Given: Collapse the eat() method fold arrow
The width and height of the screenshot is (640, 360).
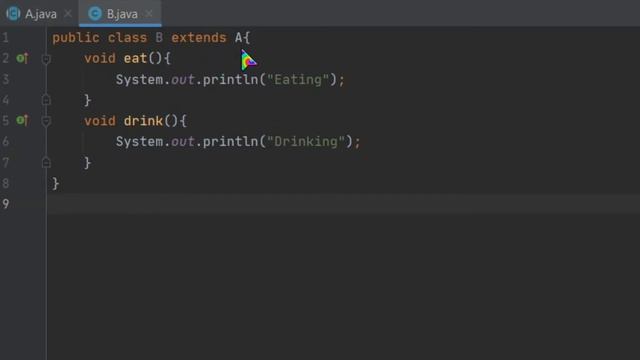Looking at the screenshot, I should tap(46, 59).
